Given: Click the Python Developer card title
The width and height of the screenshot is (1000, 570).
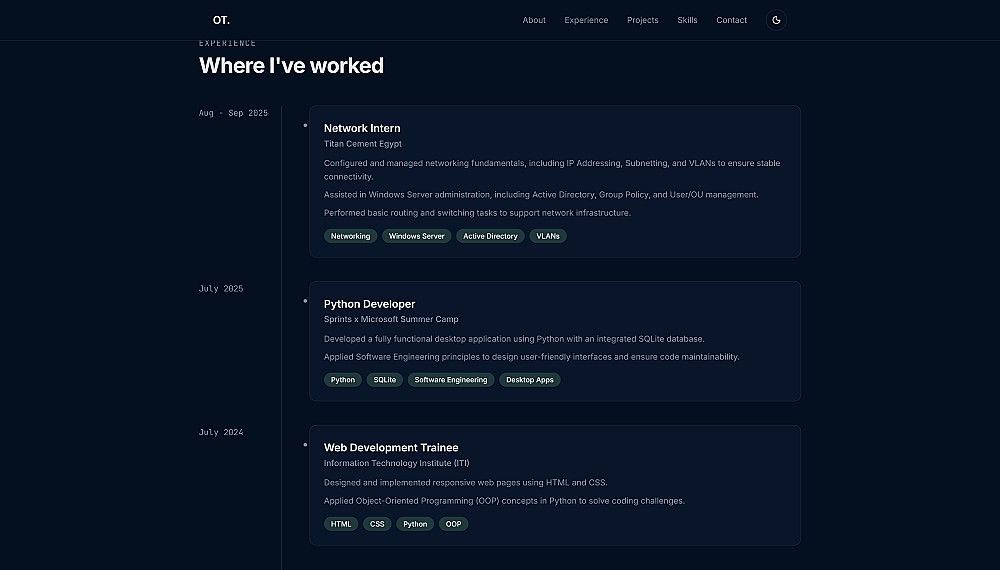Looking at the screenshot, I should (369, 304).
